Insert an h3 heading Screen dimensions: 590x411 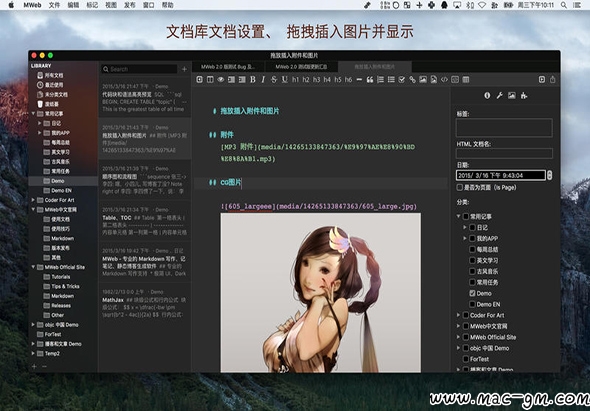point(316,79)
